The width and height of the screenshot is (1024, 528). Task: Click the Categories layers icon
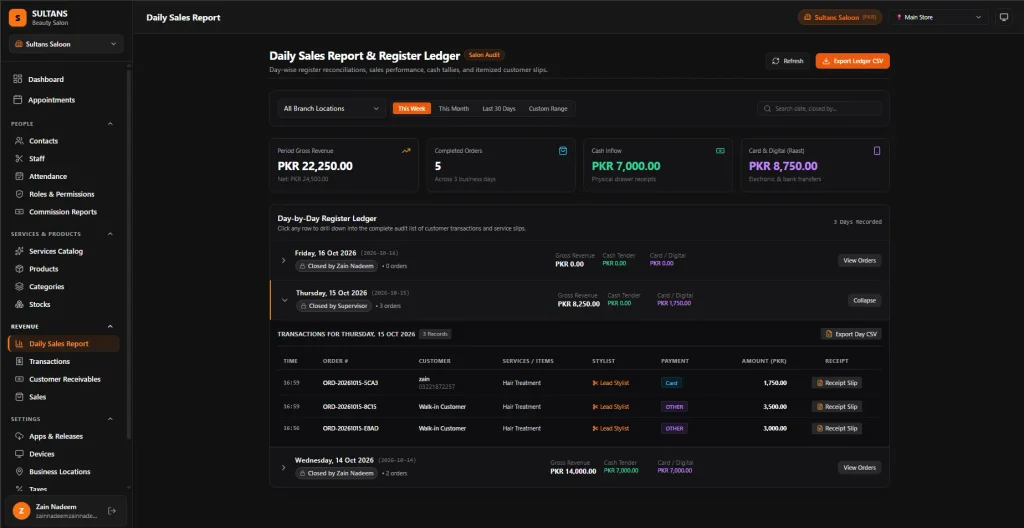point(18,286)
